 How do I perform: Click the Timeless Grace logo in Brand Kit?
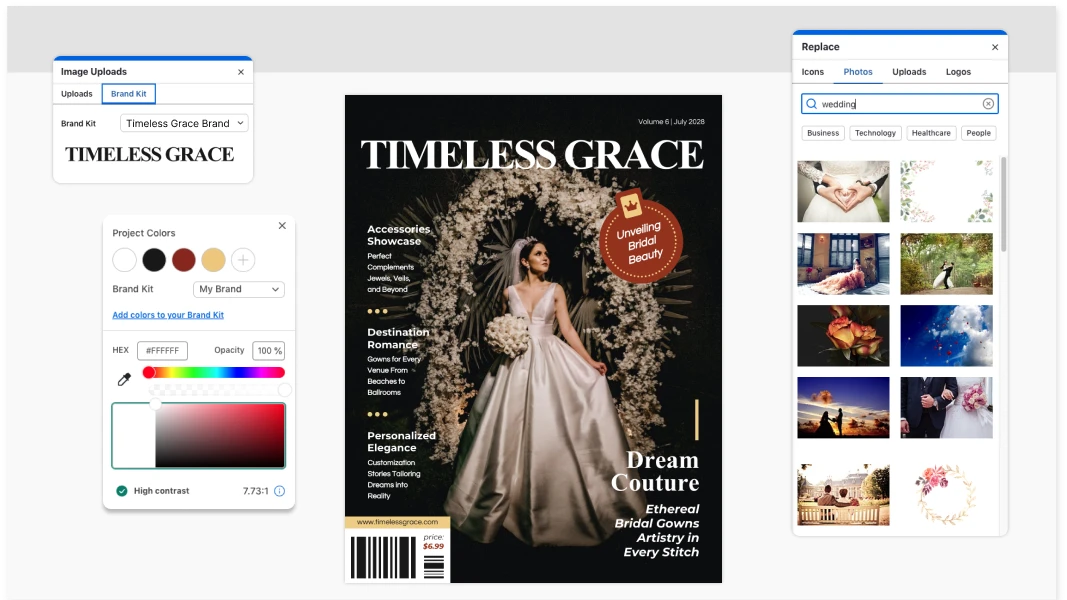tap(150, 154)
